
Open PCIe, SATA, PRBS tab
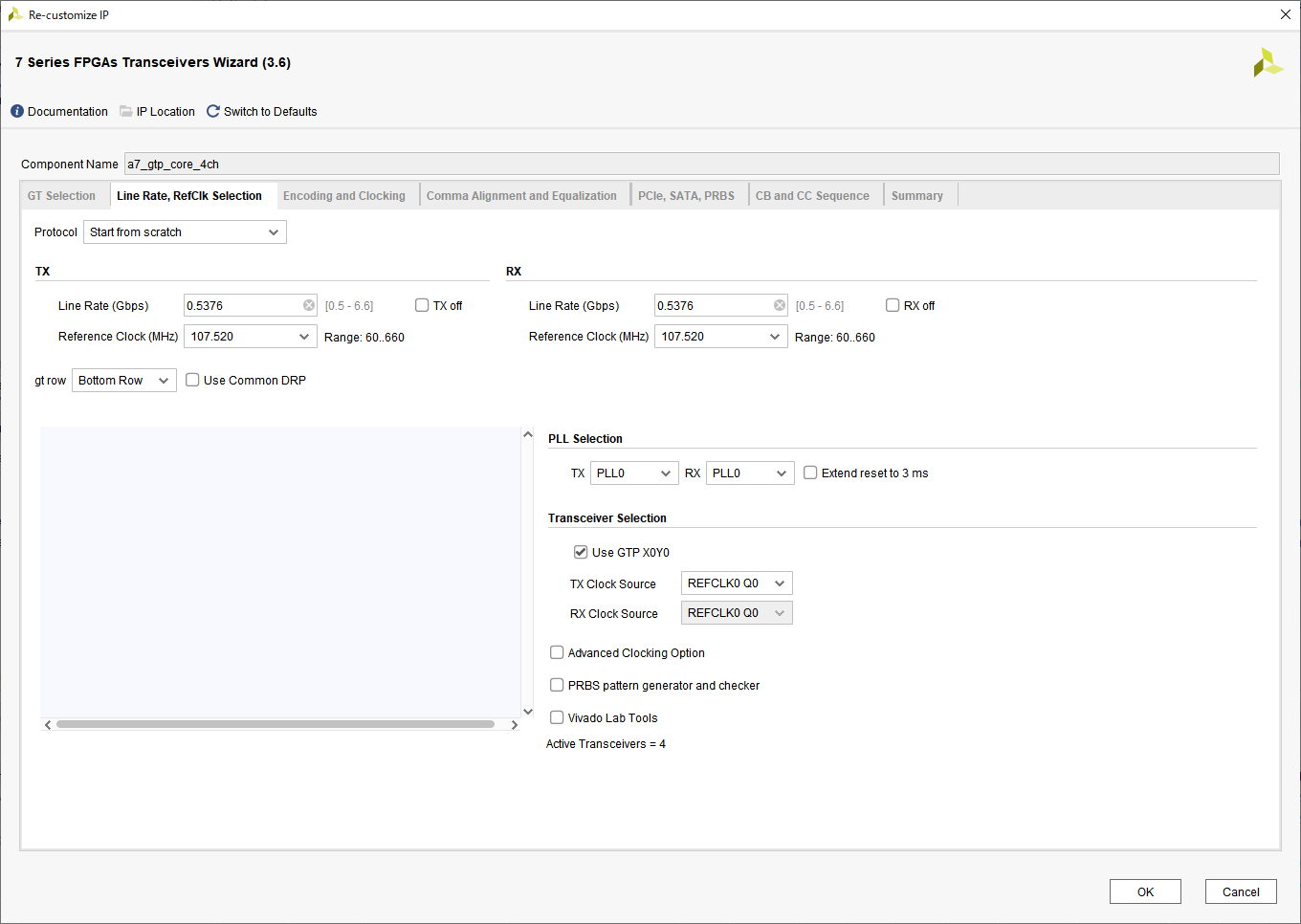pyautogui.click(x=687, y=196)
